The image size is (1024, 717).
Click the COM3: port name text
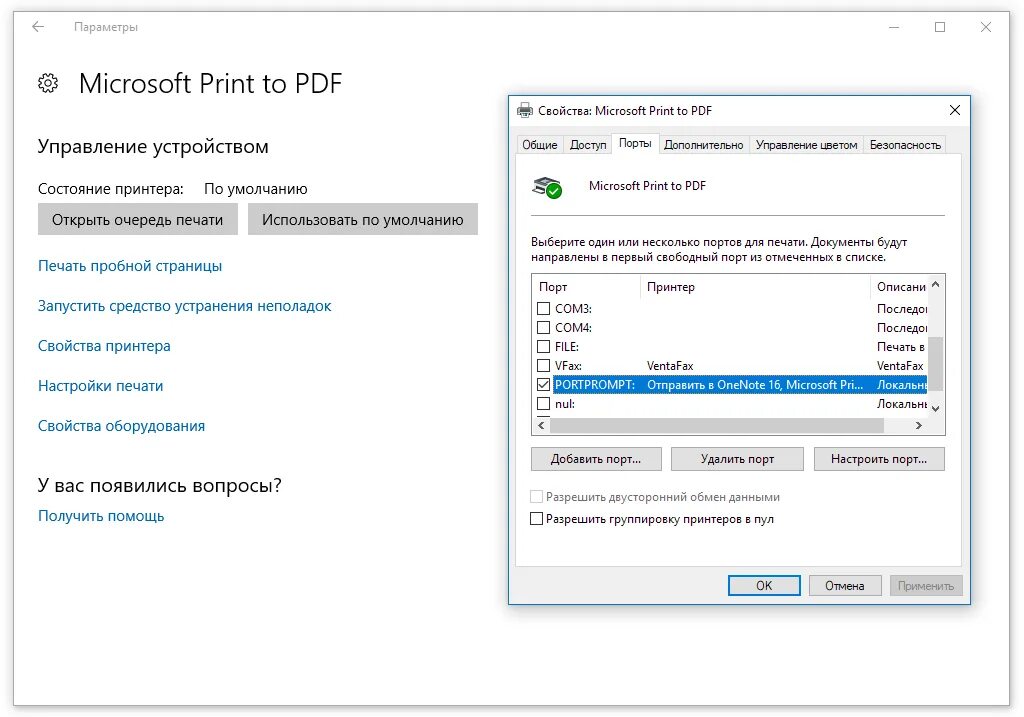(x=573, y=308)
